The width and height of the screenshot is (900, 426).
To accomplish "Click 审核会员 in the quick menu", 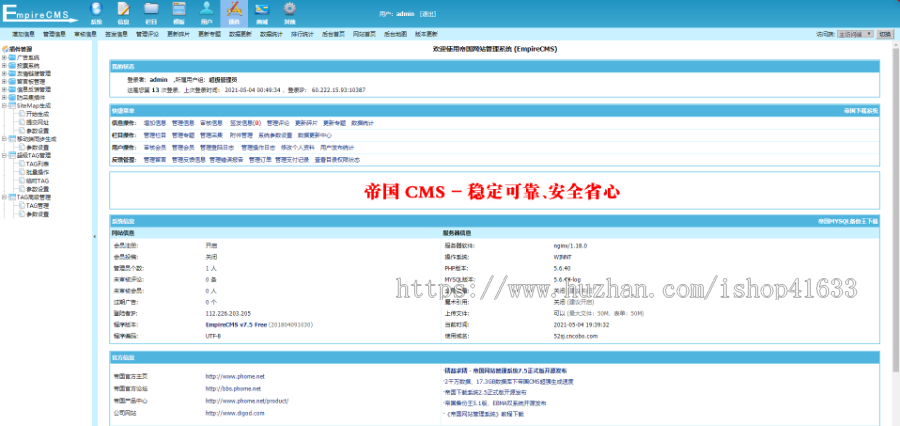I will pos(154,148).
